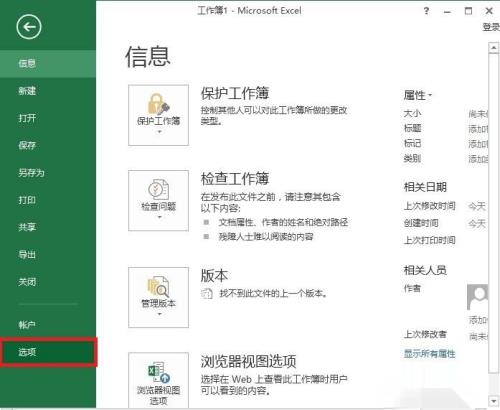The image size is (500, 410).
Task: Open 选项 (Options) in the sidebar
Action: 48,352
